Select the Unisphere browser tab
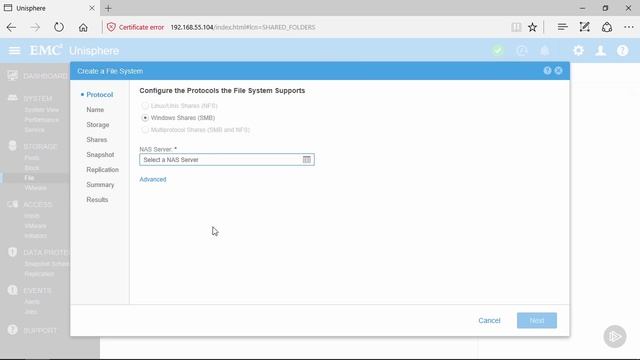 tap(49, 8)
